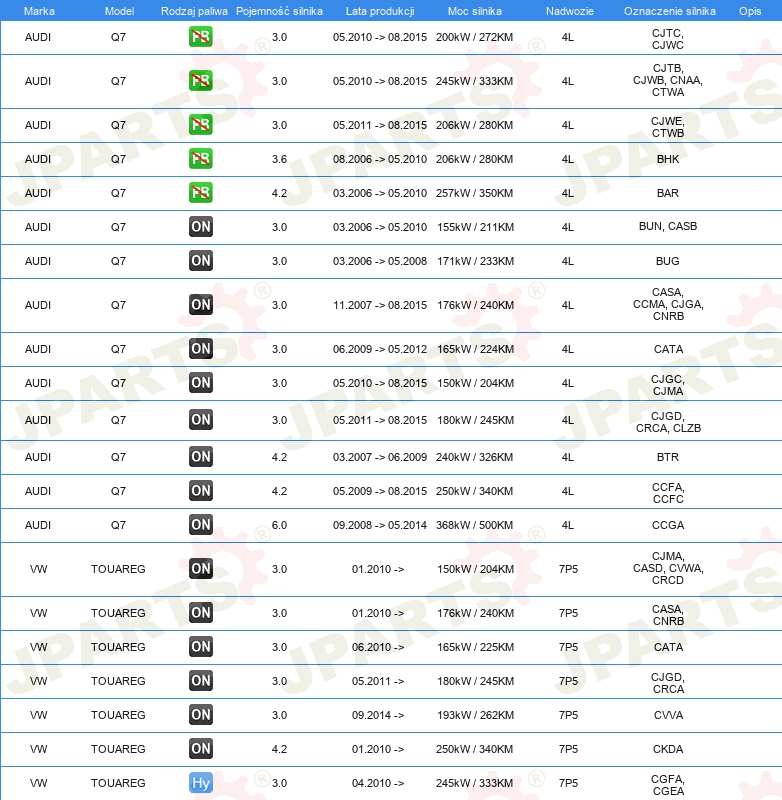The height and width of the screenshot is (800, 782).
Task: Select the PB icon in the CJWE, CTWB row
Action: 201,125
